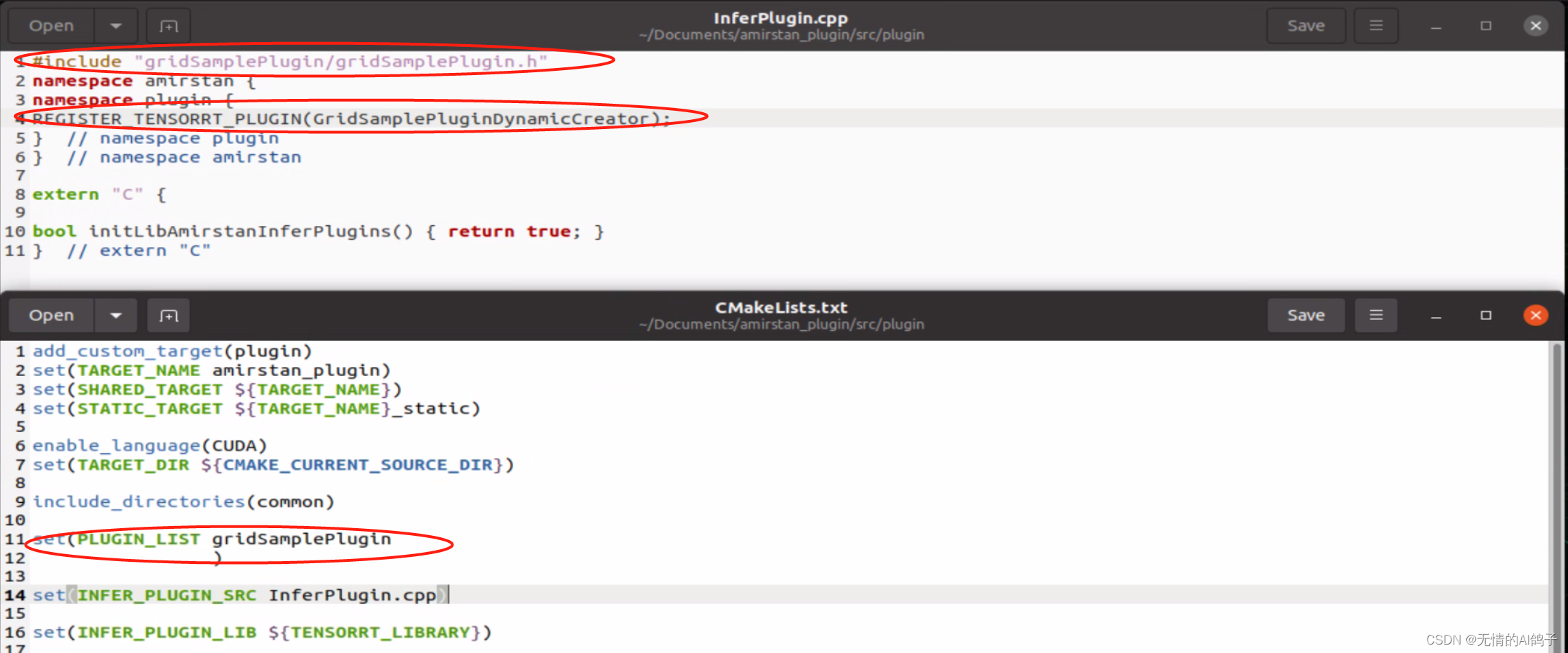This screenshot has width=1568, height=653.
Task: Click the set(INFER_PLUGIN_SRC InferPlugin.cpp) line
Action: pos(240,595)
